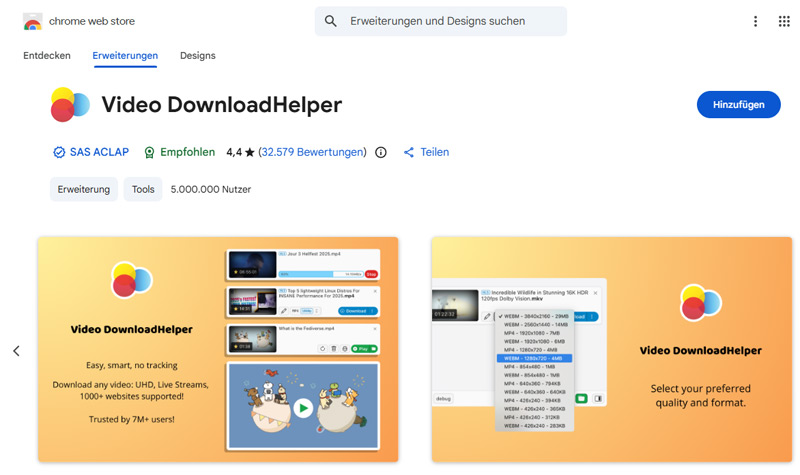Open the first promo screenshot
This screenshot has width=800, height=475.
(218, 349)
